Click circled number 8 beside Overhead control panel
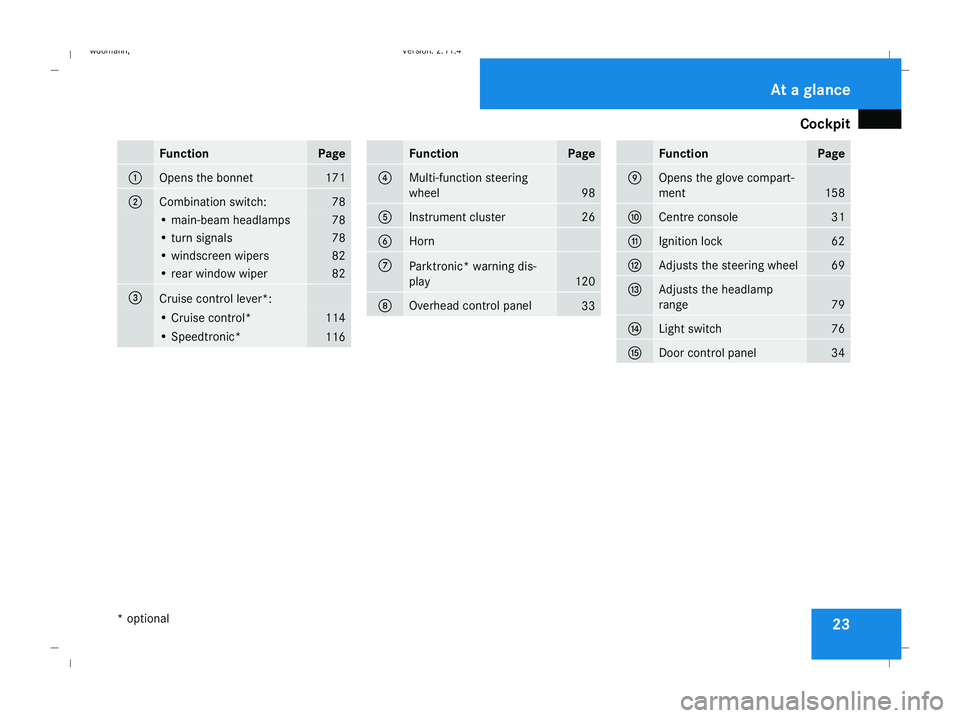 coord(385,306)
